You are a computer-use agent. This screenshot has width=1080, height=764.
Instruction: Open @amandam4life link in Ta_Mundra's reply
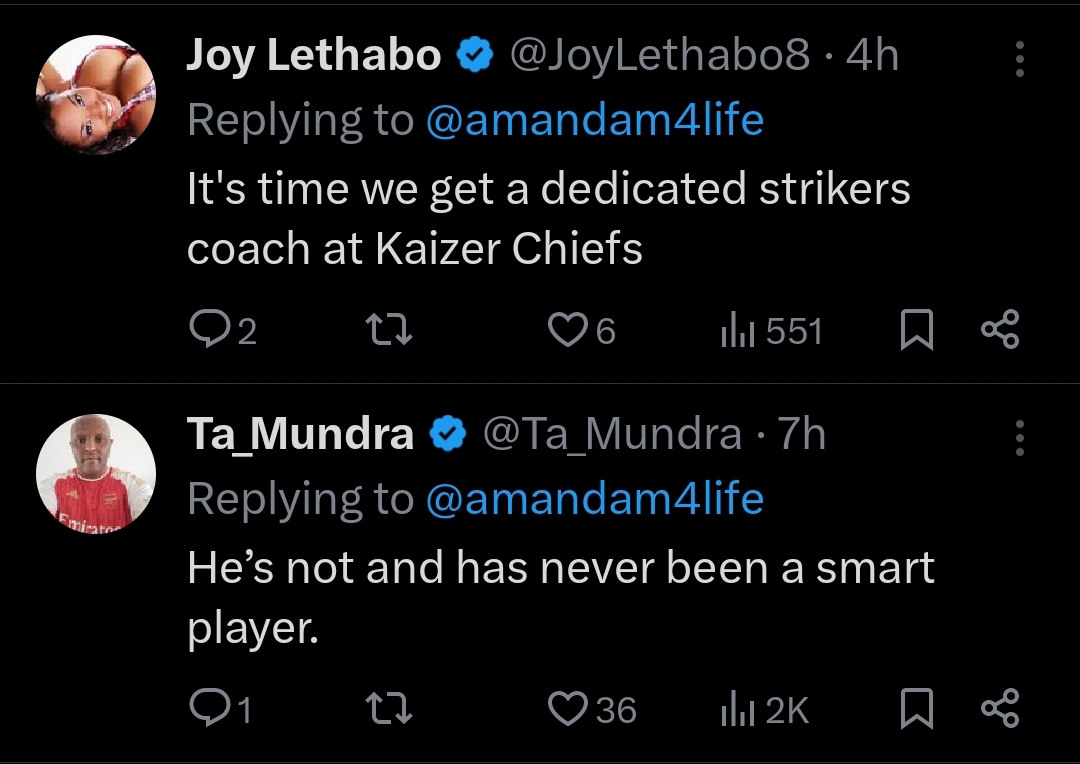coord(594,498)
